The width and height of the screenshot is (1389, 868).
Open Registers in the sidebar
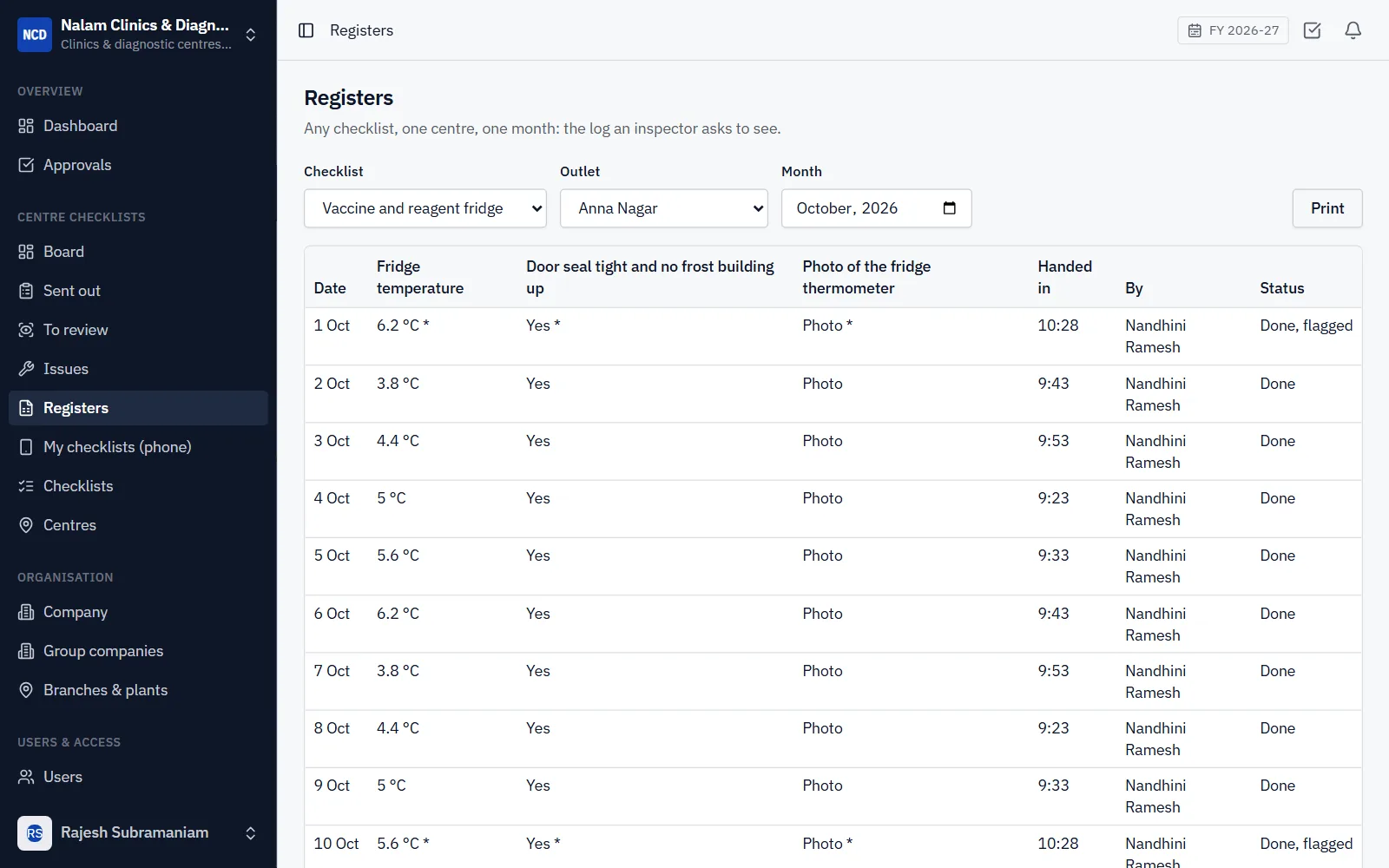[138, 408]
